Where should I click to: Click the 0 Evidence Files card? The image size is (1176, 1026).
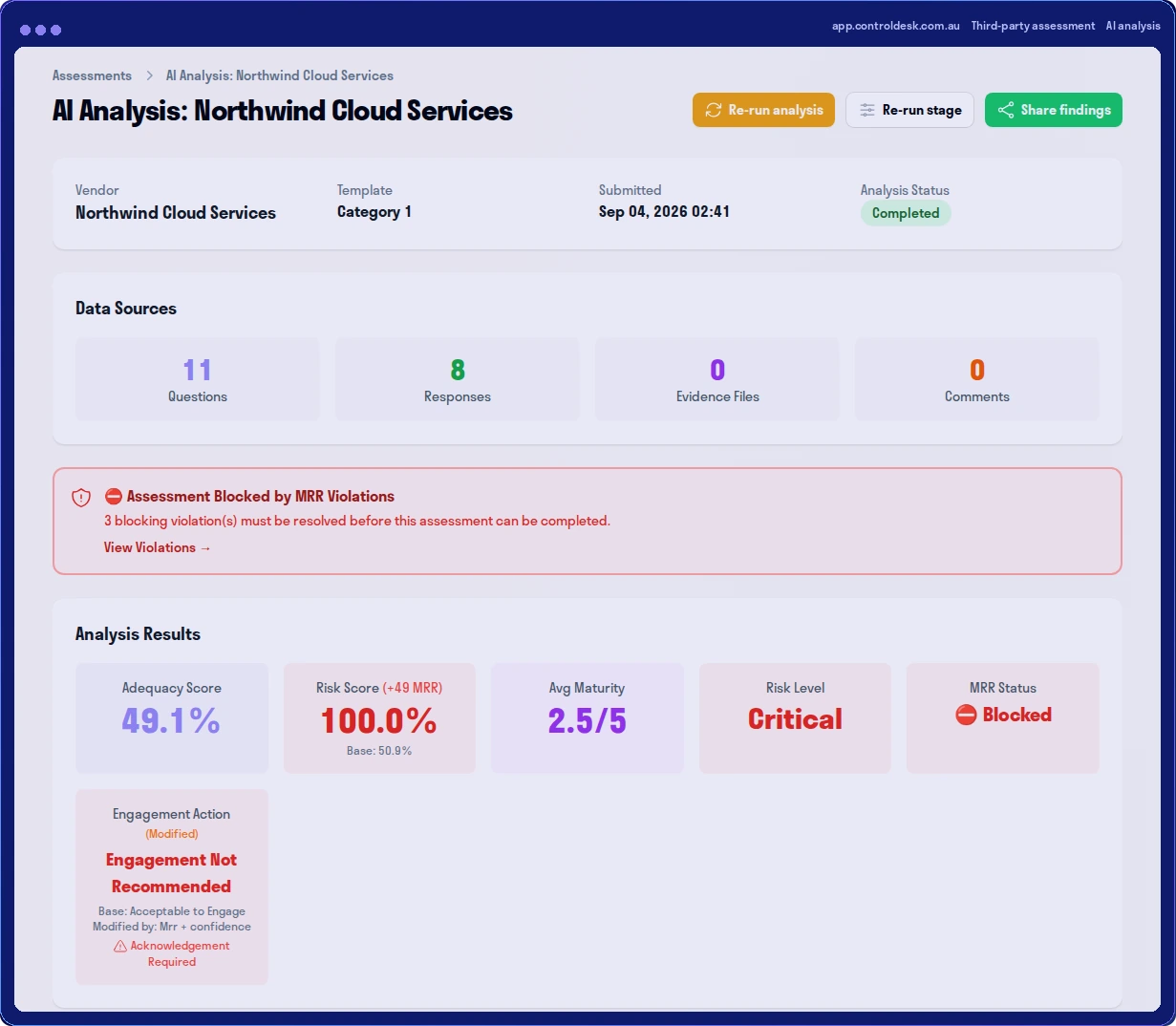[717, 379]
